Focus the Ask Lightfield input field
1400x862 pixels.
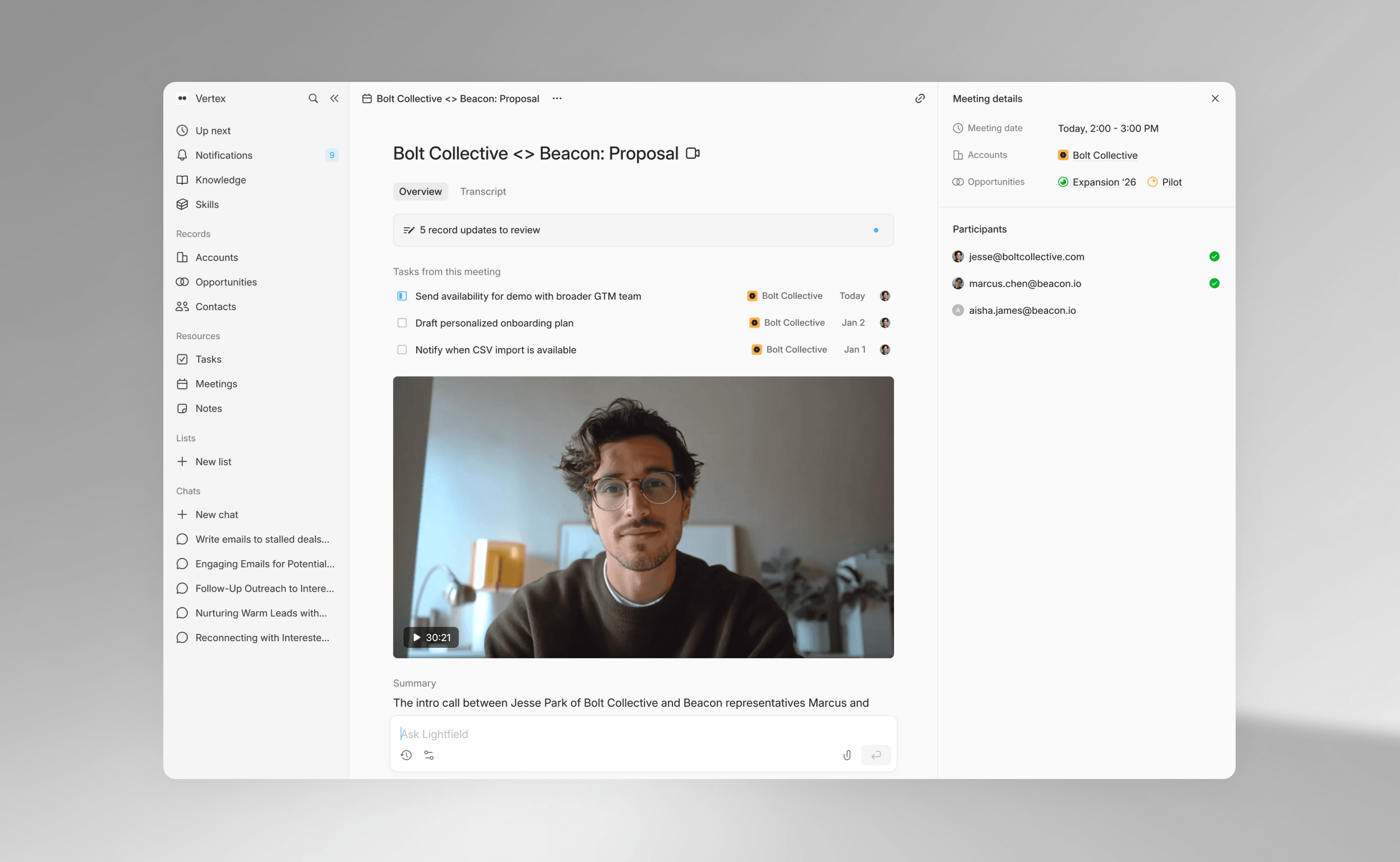(x=627, y=734)
